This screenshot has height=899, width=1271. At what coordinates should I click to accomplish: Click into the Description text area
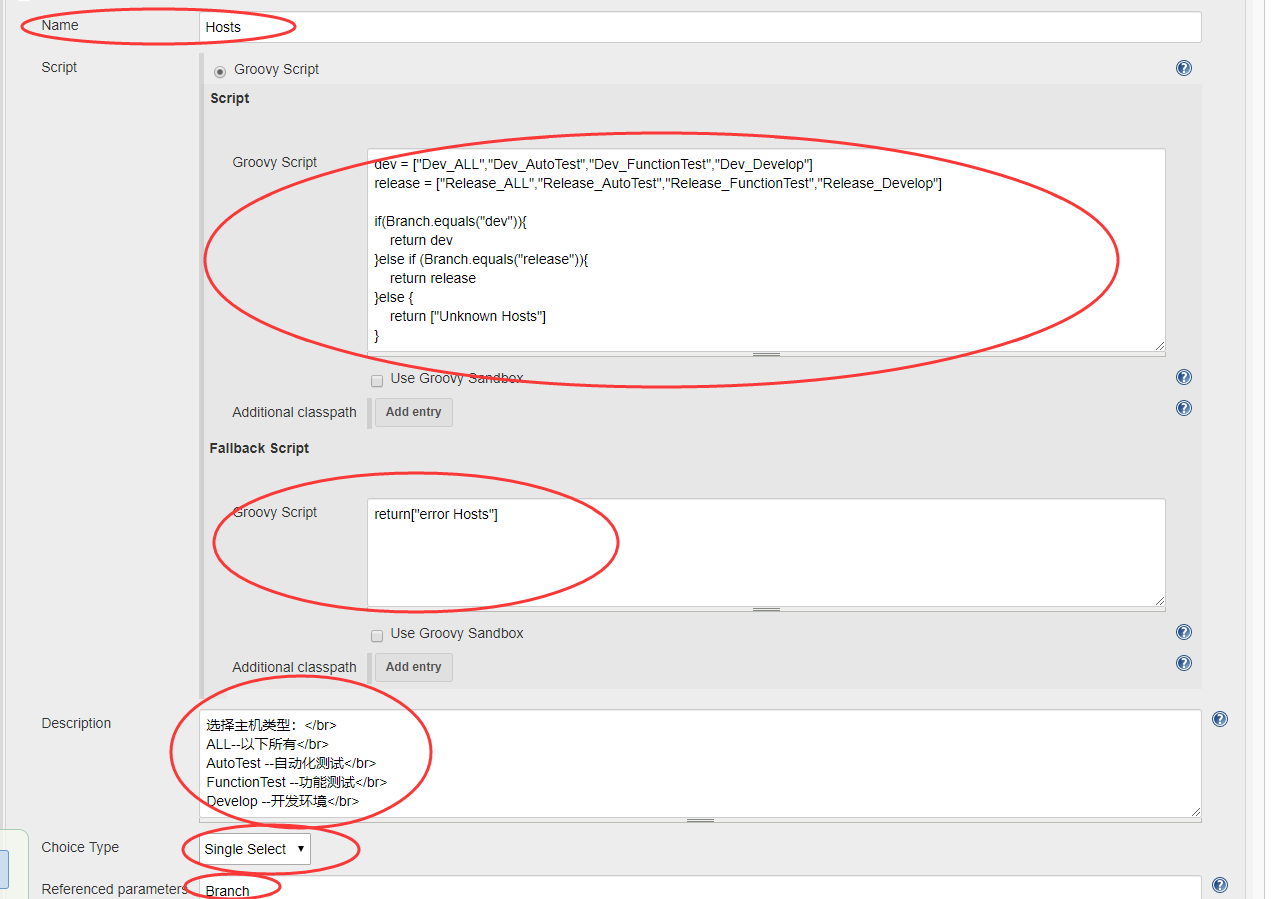click(700, 763)
